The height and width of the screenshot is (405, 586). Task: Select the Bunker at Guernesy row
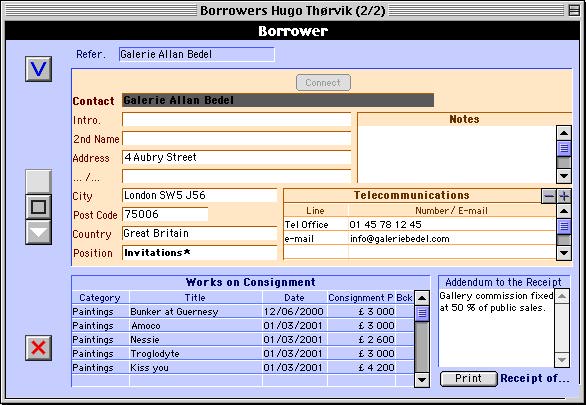(x=243, y=312)
